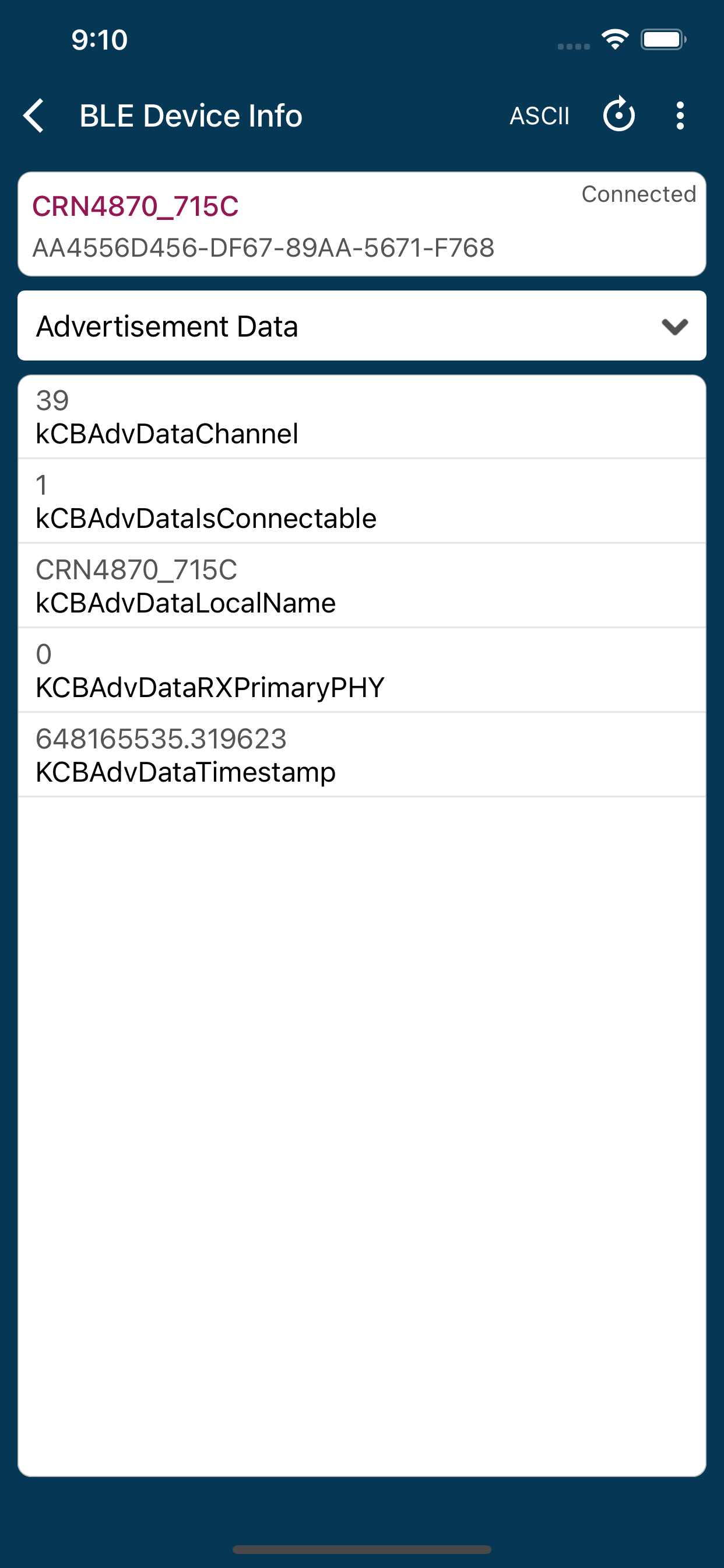This screenshot has height=1568, width=724.
Task: Open the three-dot overflow menu
Action: click(x=680, y=116)
